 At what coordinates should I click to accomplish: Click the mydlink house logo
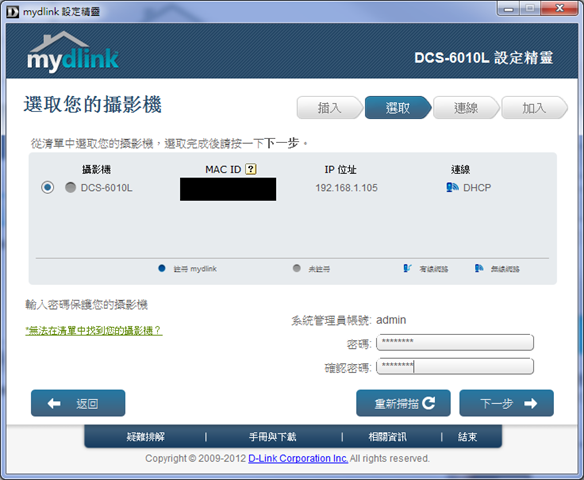[73, 52]
